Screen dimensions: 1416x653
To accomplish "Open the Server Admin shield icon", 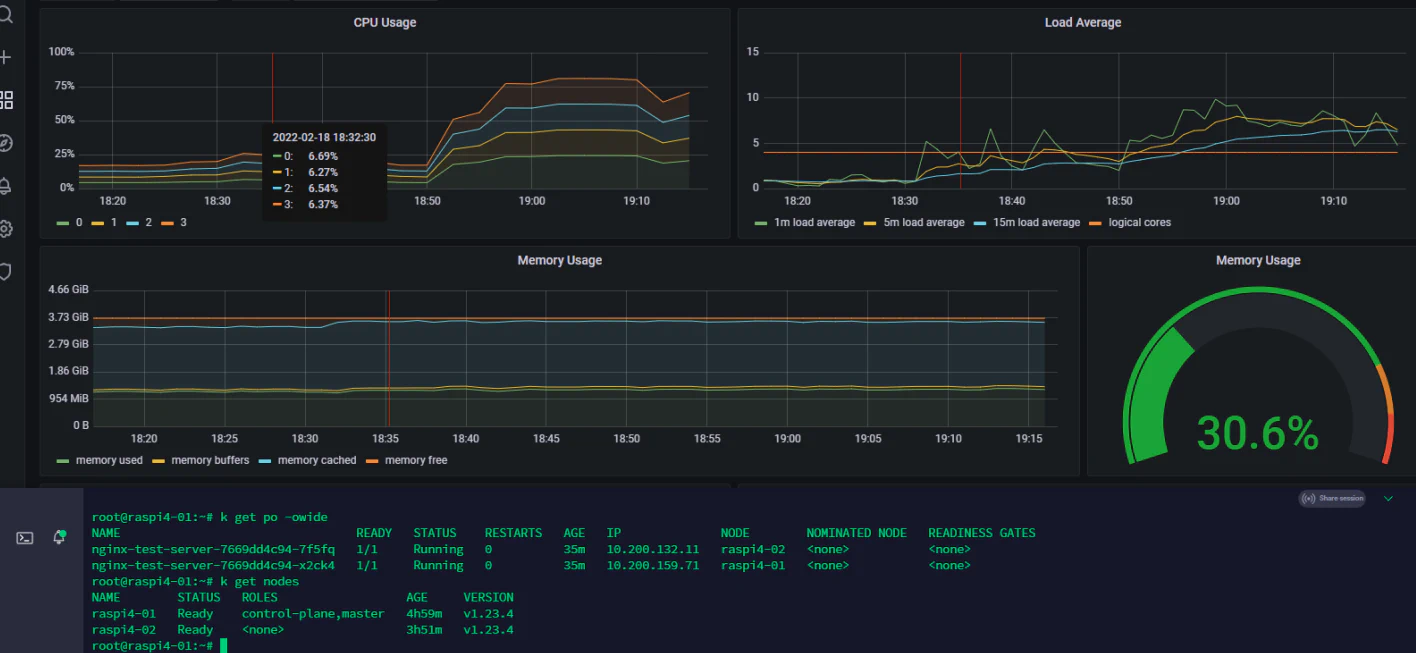I will click(x=5, y=271).
